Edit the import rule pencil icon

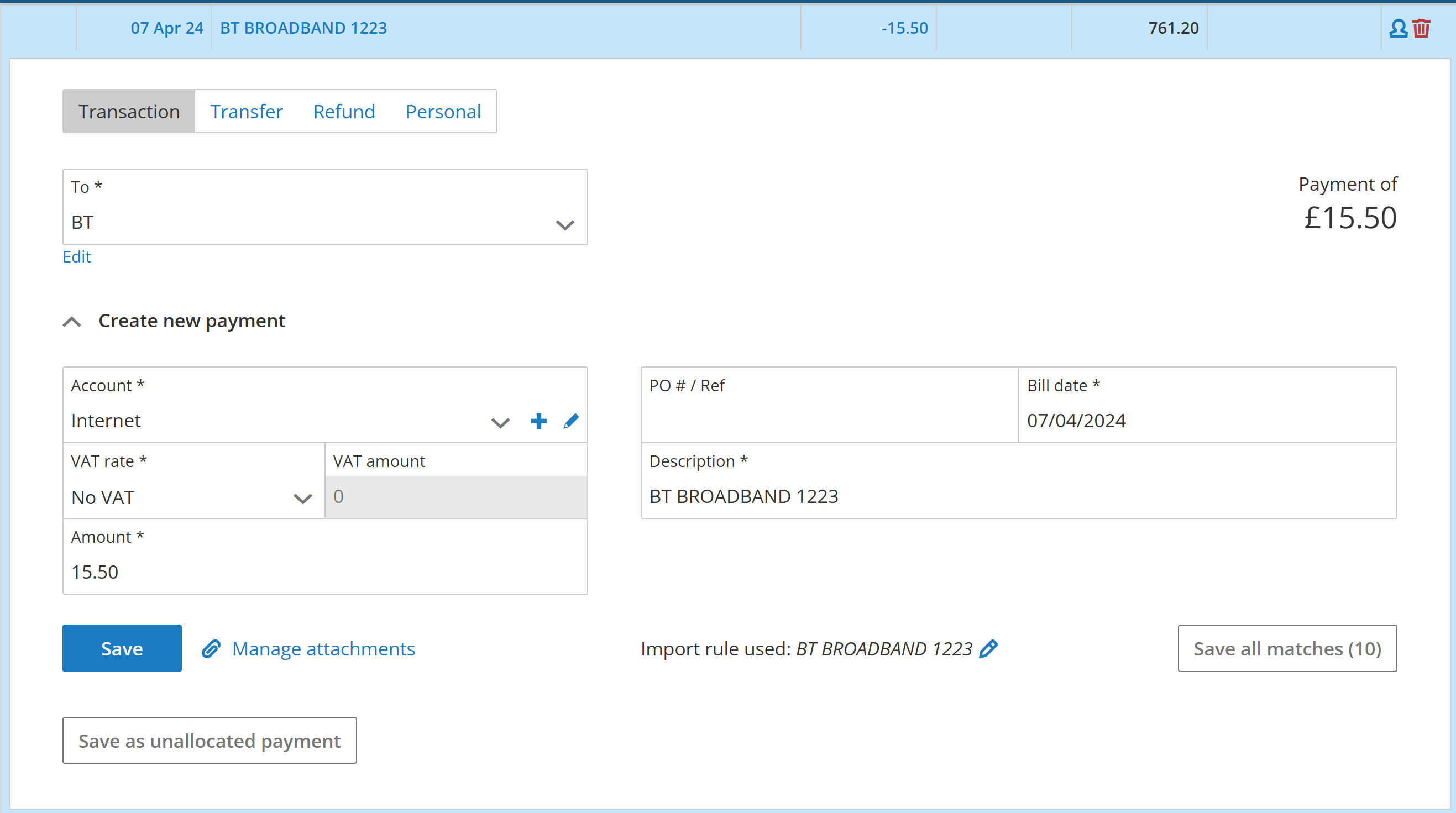[988, 649]
